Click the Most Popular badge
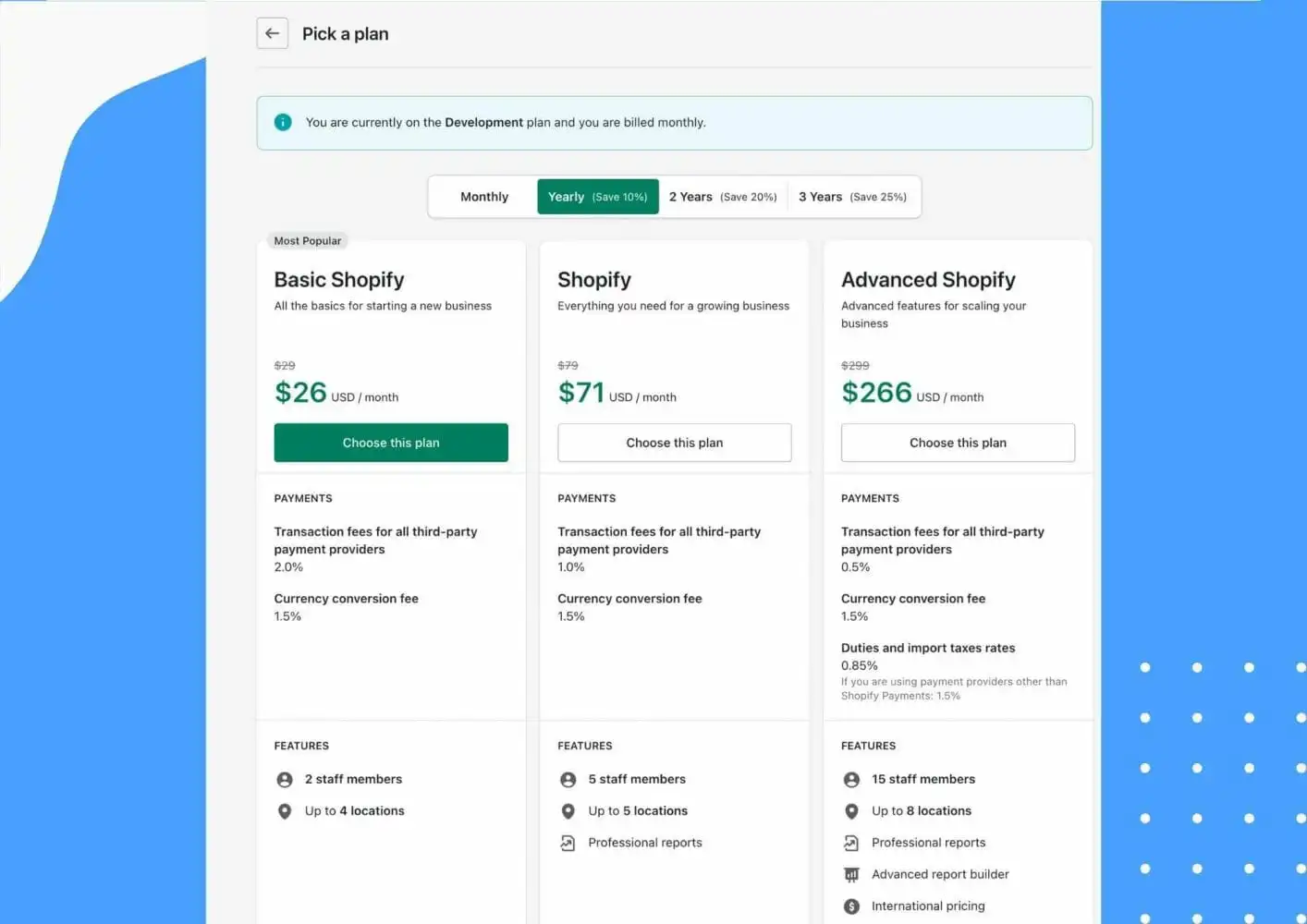 pos(307,241)
